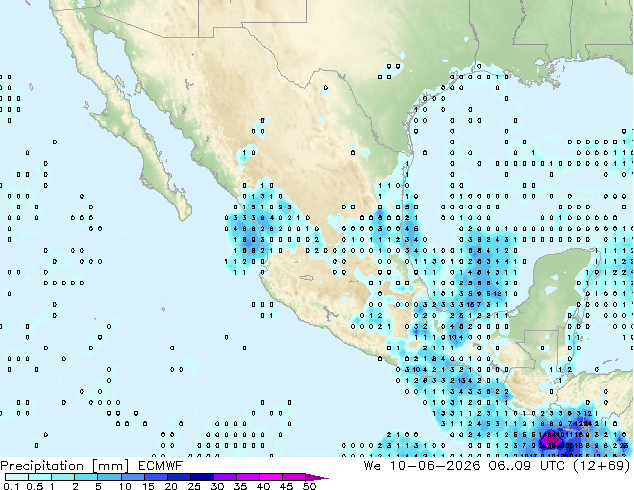Click the "(12+69)" forecast run label

coord(602,466)
